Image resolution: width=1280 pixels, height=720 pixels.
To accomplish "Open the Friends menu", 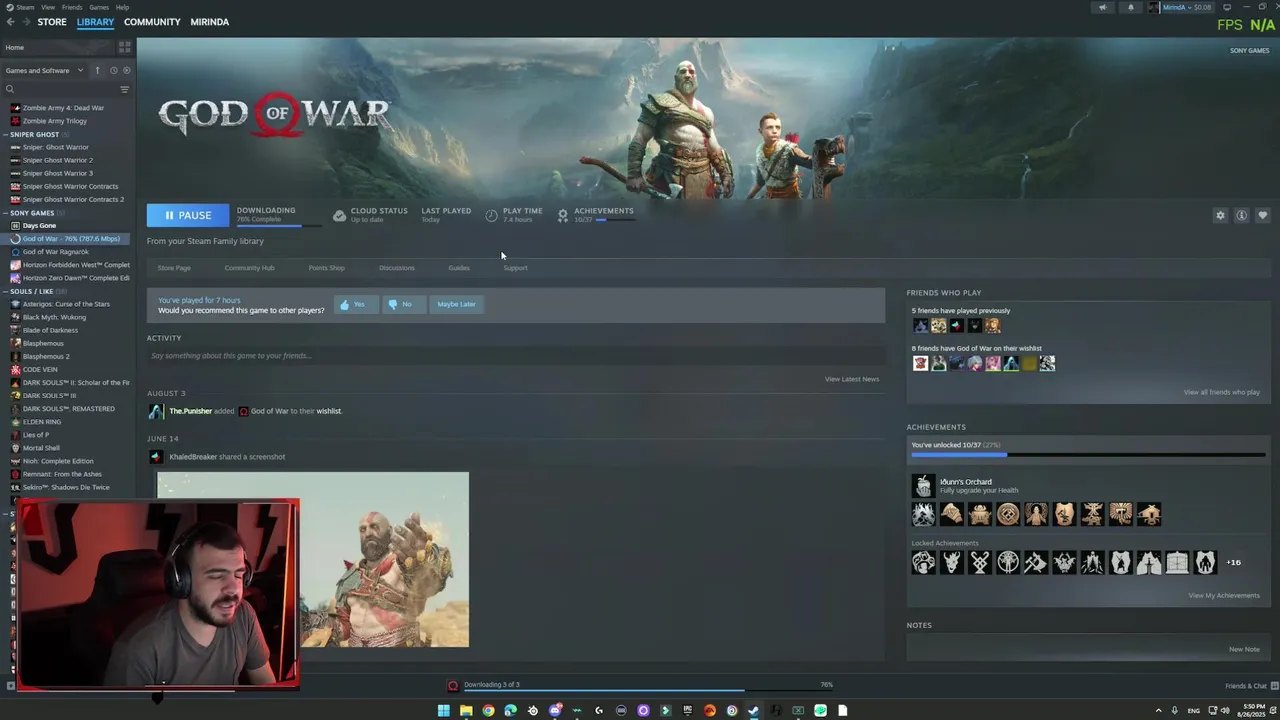I will pos(72,7).
